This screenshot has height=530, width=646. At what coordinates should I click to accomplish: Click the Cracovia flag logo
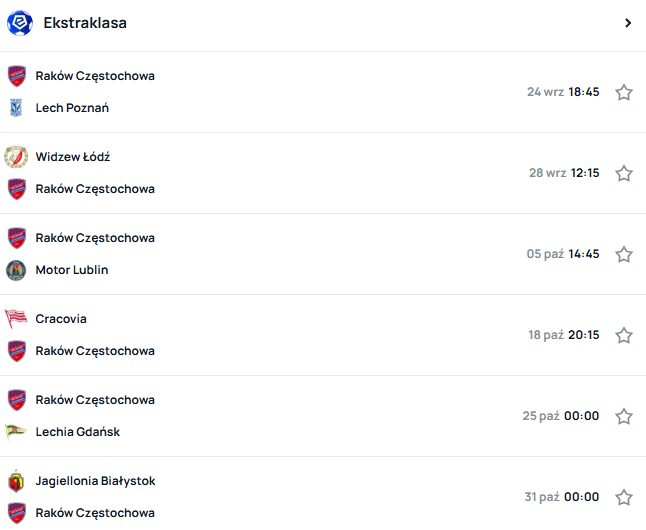16,319
